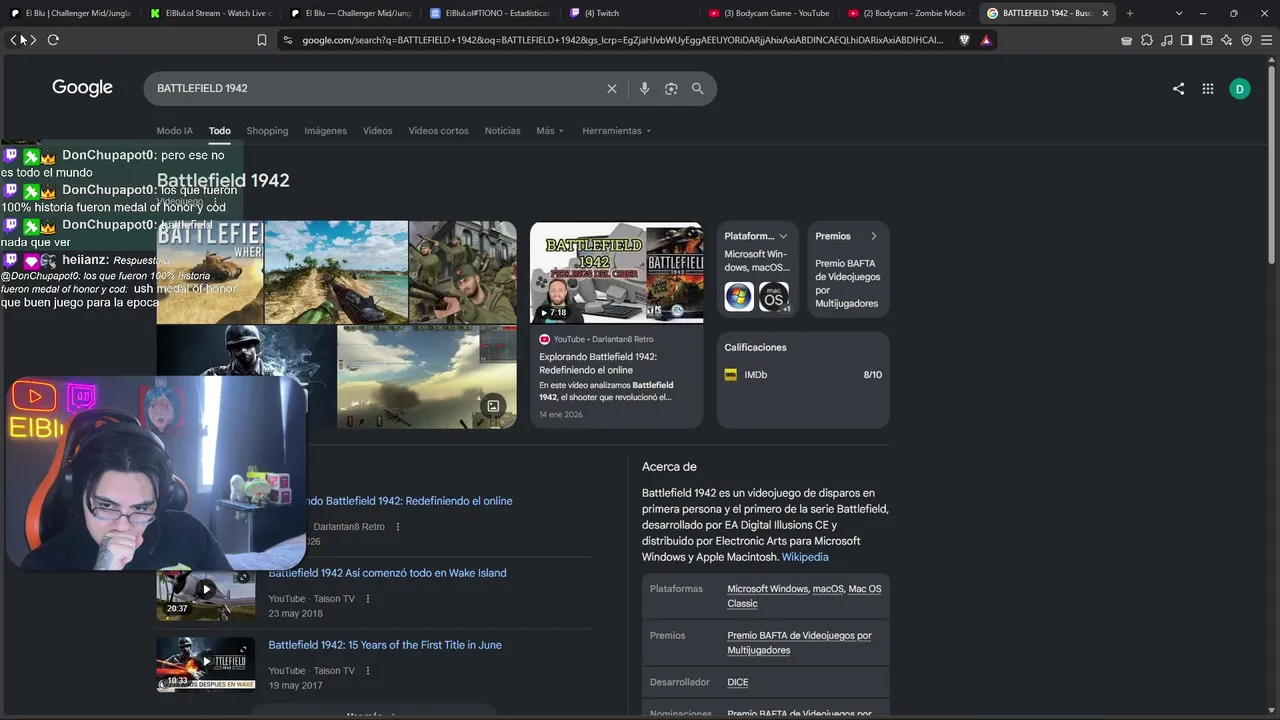The image size is (1280, 720).
Task: Click the Google search input field
Action: [x=380, y=88]
